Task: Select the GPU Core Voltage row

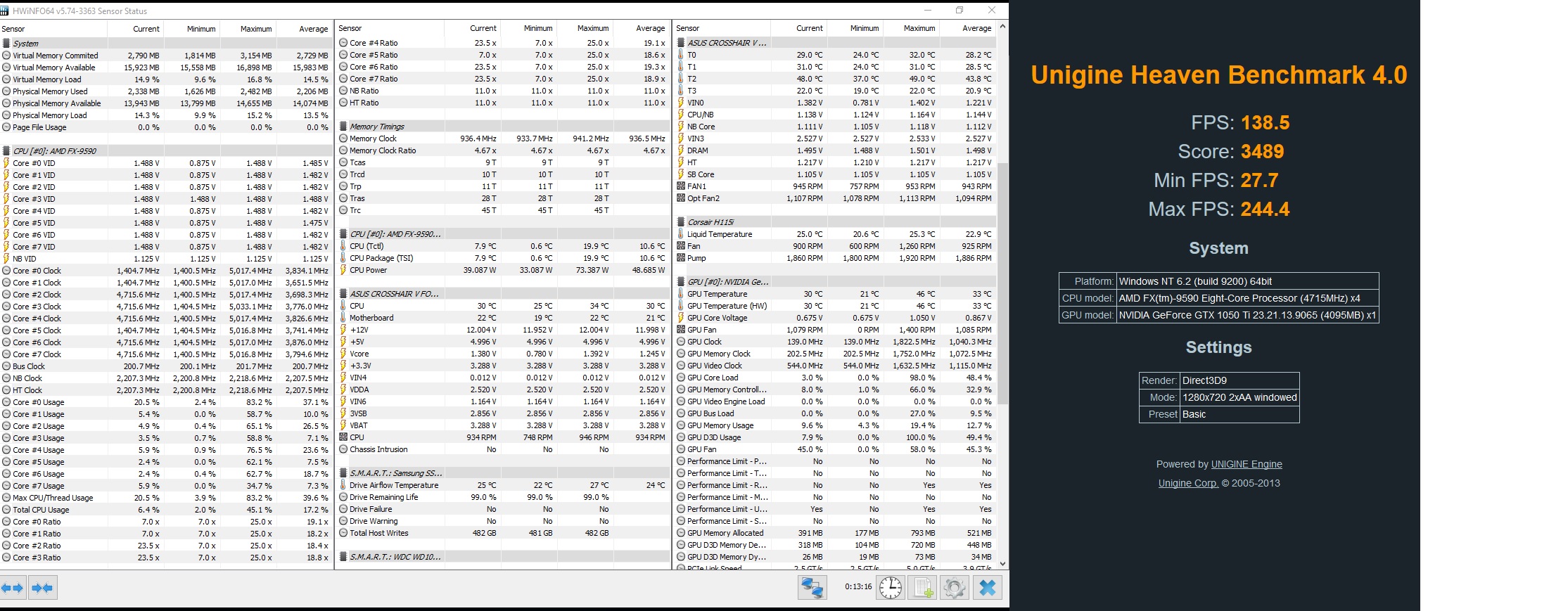Action: pos(835,318)
